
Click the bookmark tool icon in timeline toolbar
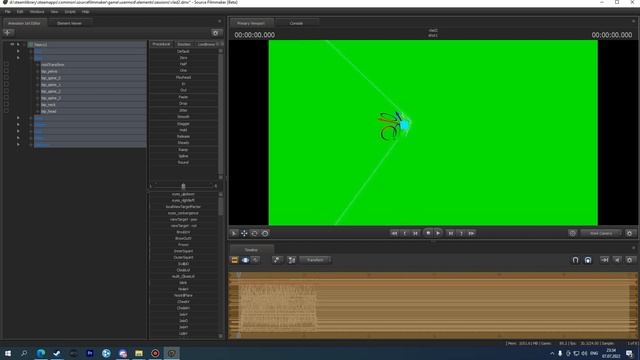point(277,260)
